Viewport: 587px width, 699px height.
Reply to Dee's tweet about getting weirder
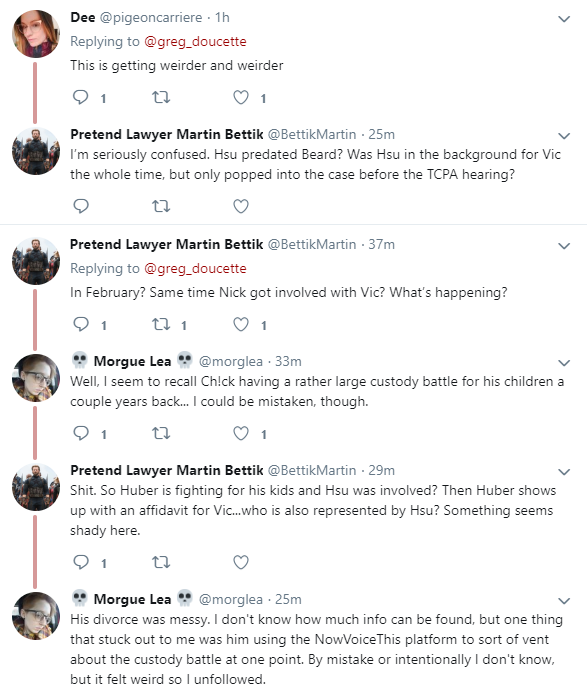(x=81, y=97)
